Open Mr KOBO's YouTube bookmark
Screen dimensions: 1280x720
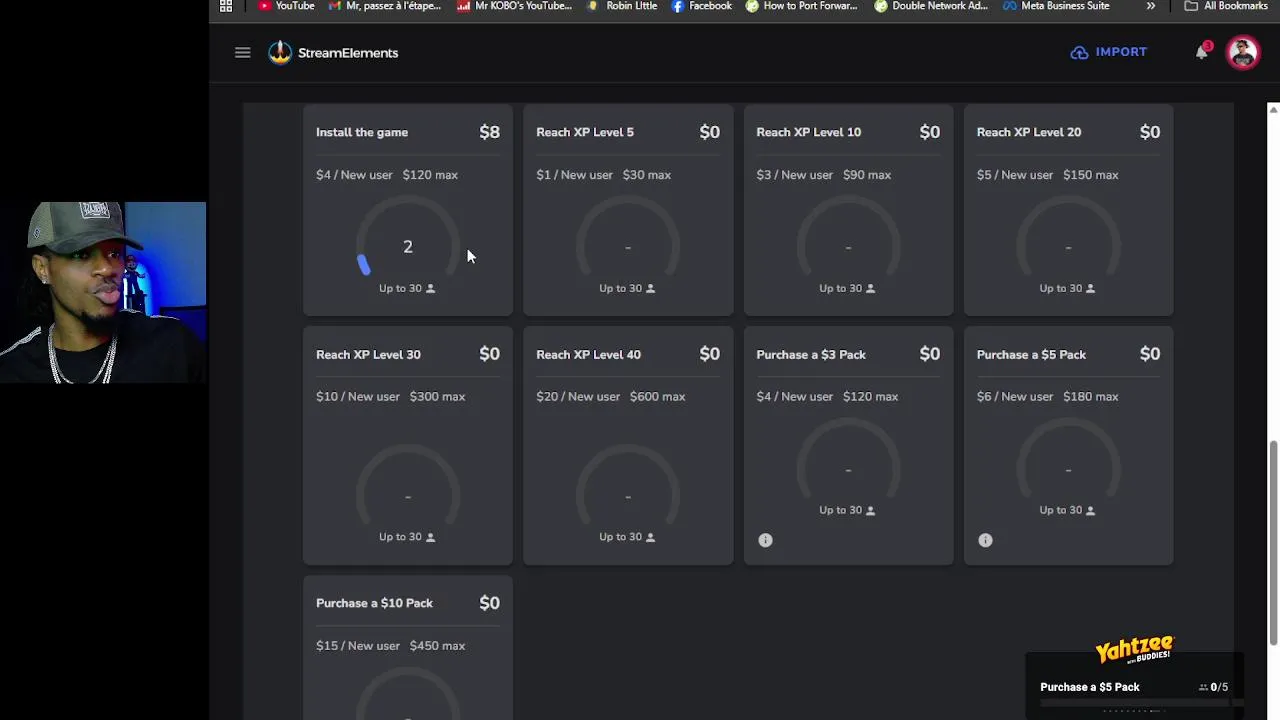[514, 6]
